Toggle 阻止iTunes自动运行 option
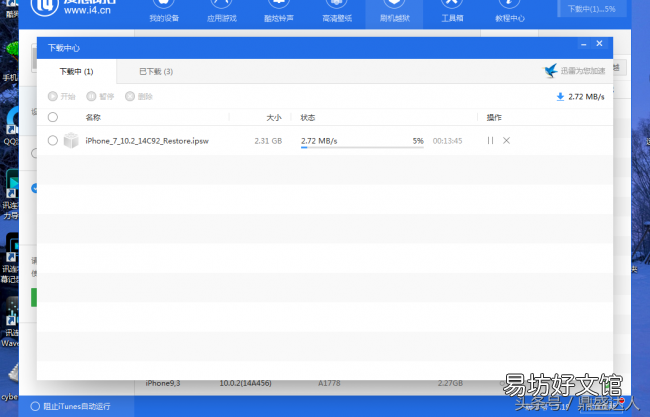 point(70,406)
